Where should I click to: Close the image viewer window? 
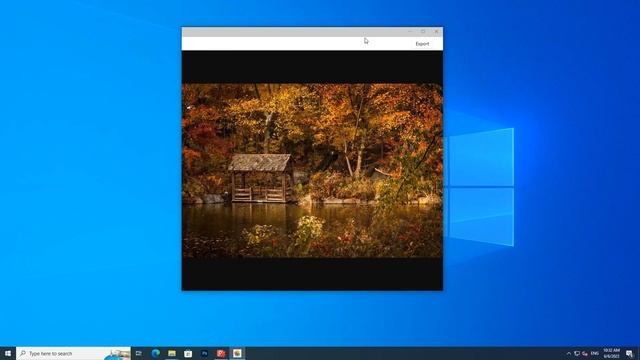(436, 31)
